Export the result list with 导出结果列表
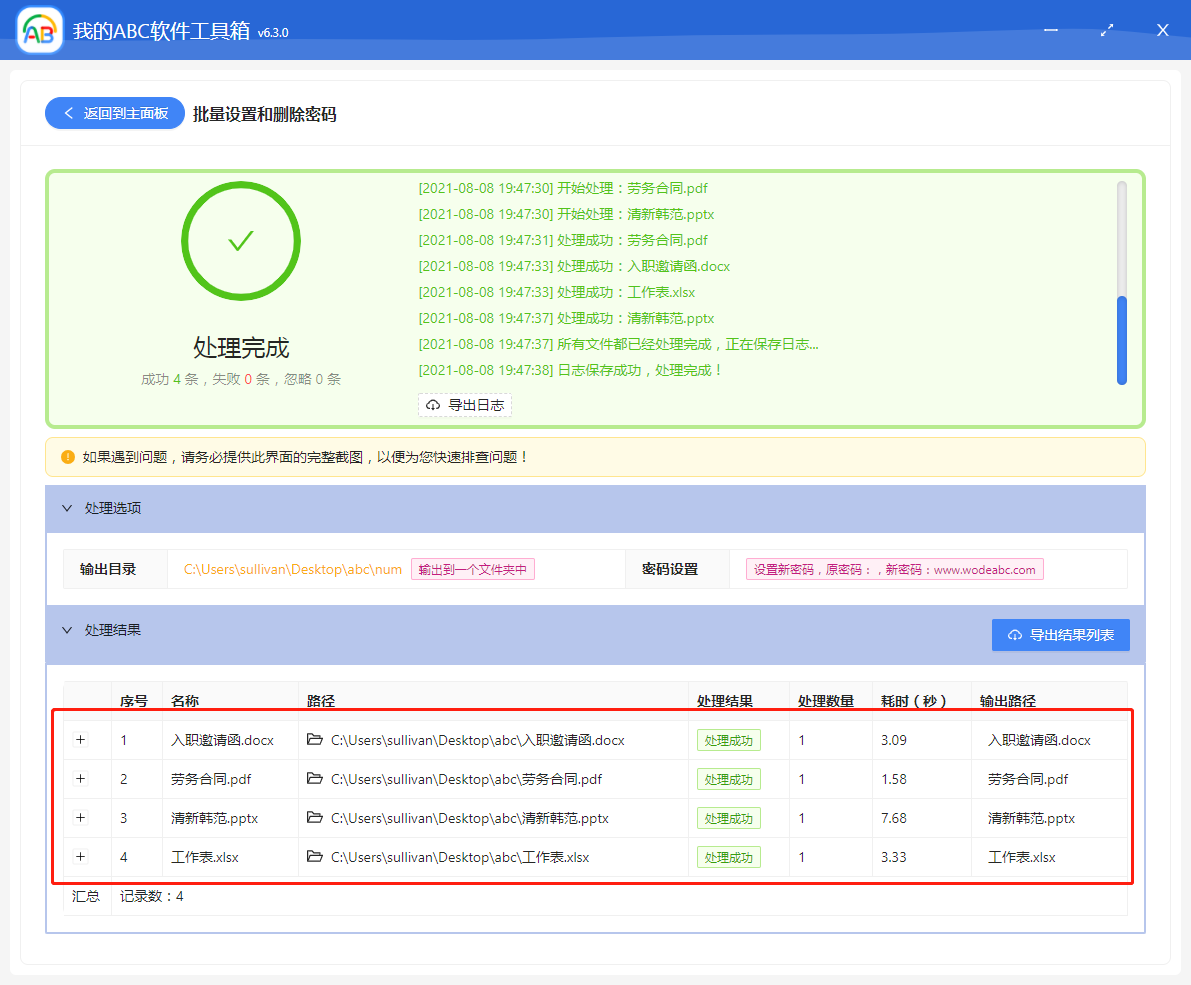Image resolution: width=1191 pixels, height=985 pixels. 1060,634
